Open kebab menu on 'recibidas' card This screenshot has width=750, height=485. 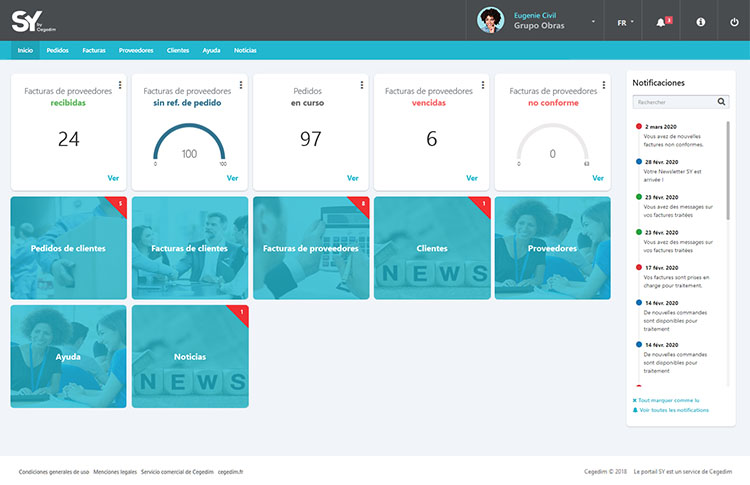[120, 85]
